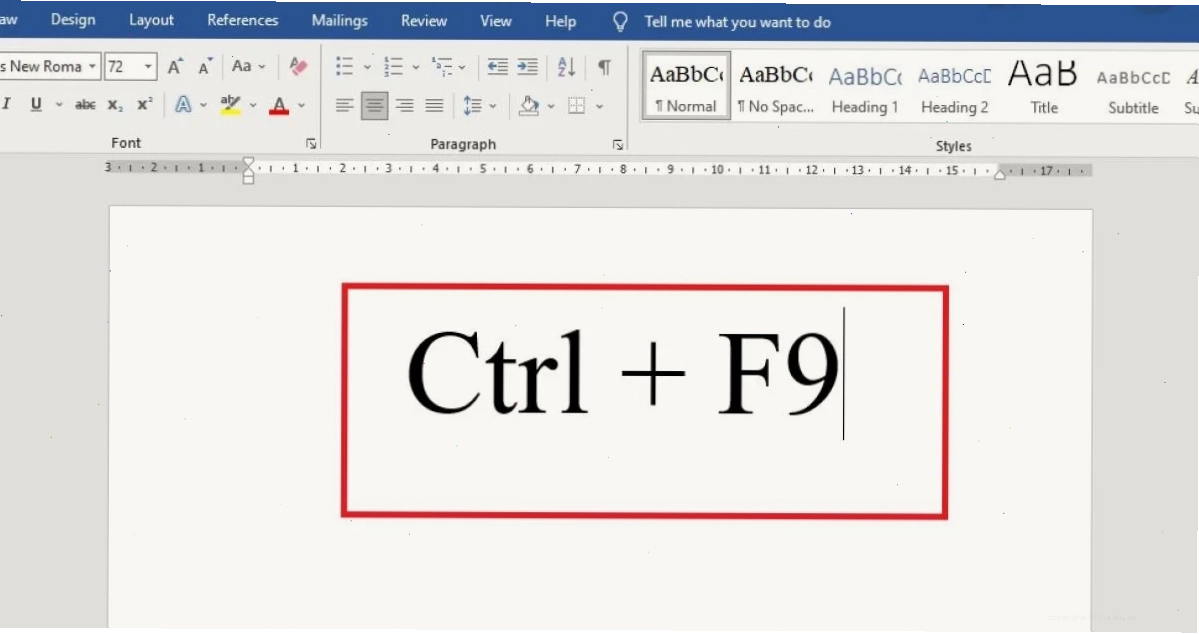This screenshot has width=1199, height=634.
Task: Open the Layout tab
Action: click(x=151, y=20)
